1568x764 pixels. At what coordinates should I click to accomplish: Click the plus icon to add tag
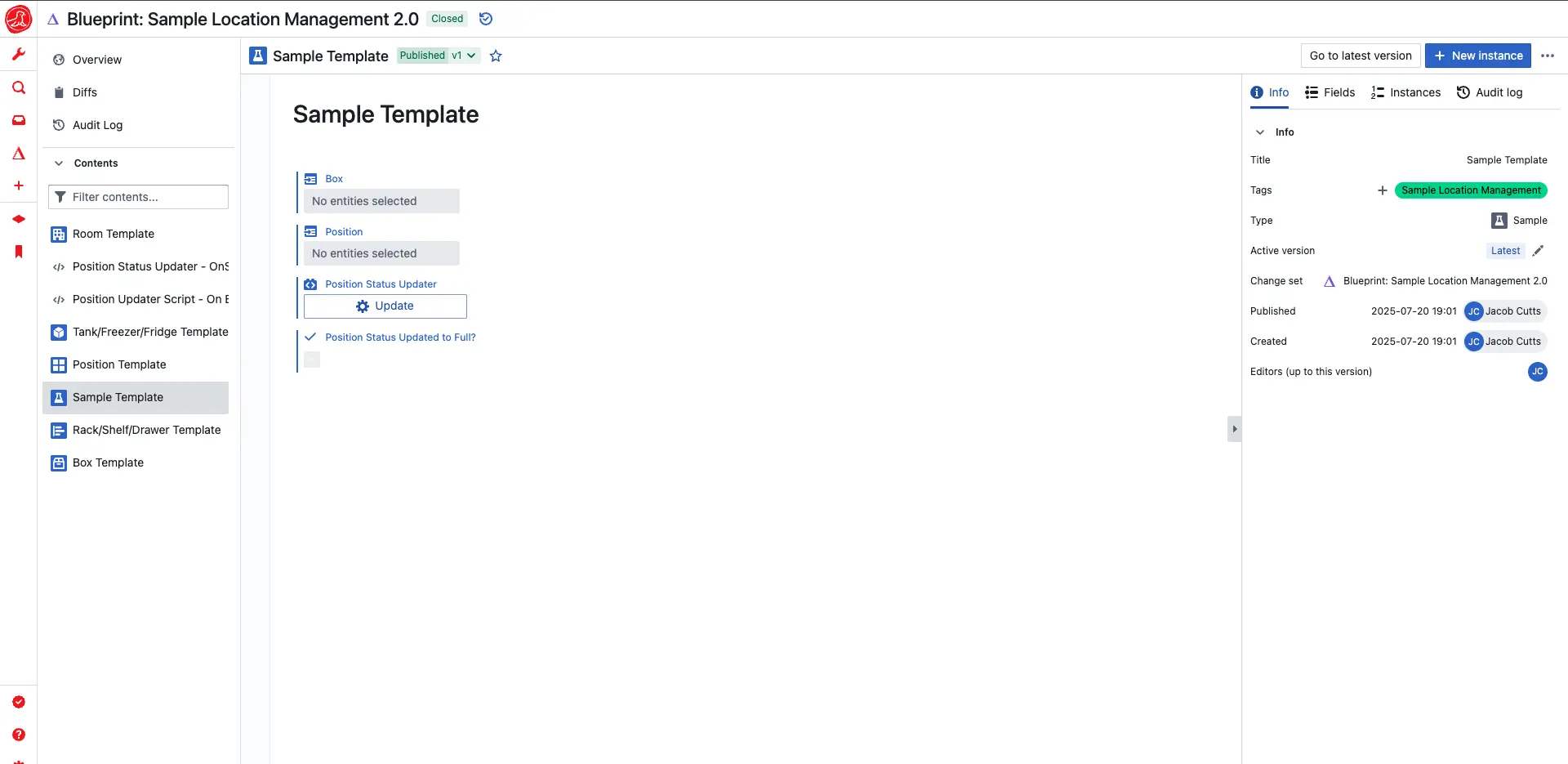(x=1382, y=190)
